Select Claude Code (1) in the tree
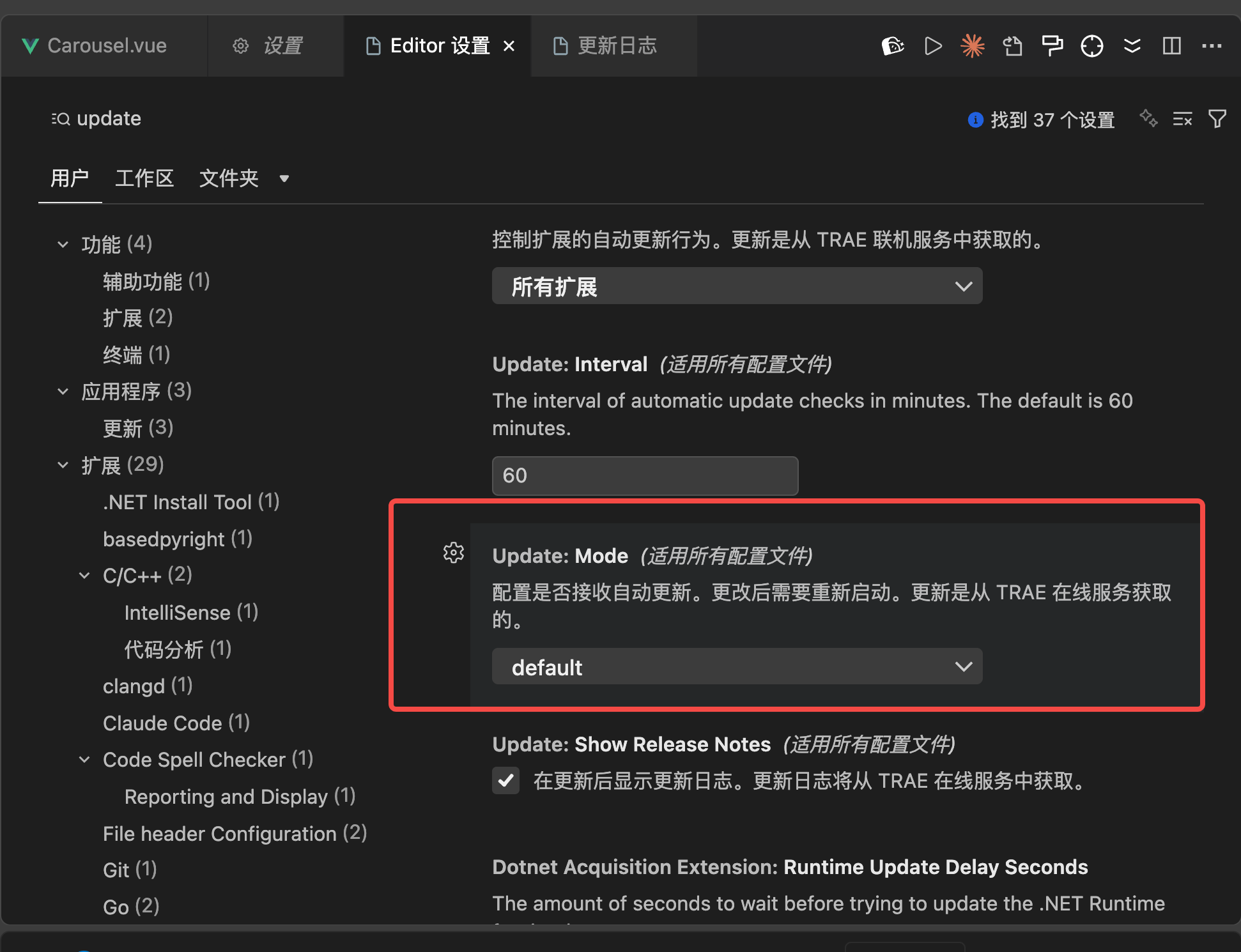This screenshot has width=1241, height=952. tap(176, 723)
